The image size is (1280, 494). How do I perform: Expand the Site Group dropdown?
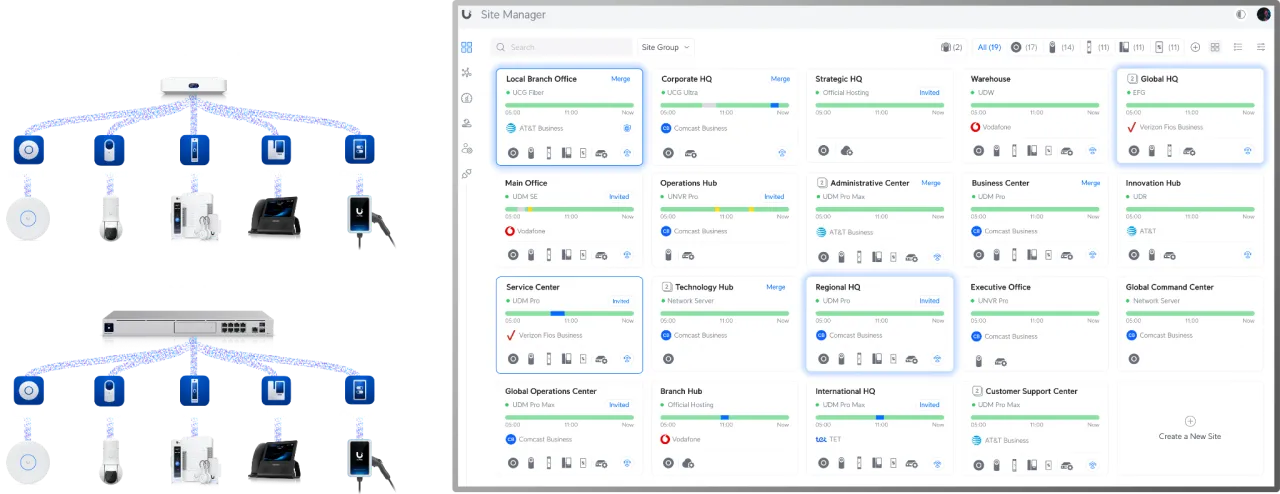point(666,47)
